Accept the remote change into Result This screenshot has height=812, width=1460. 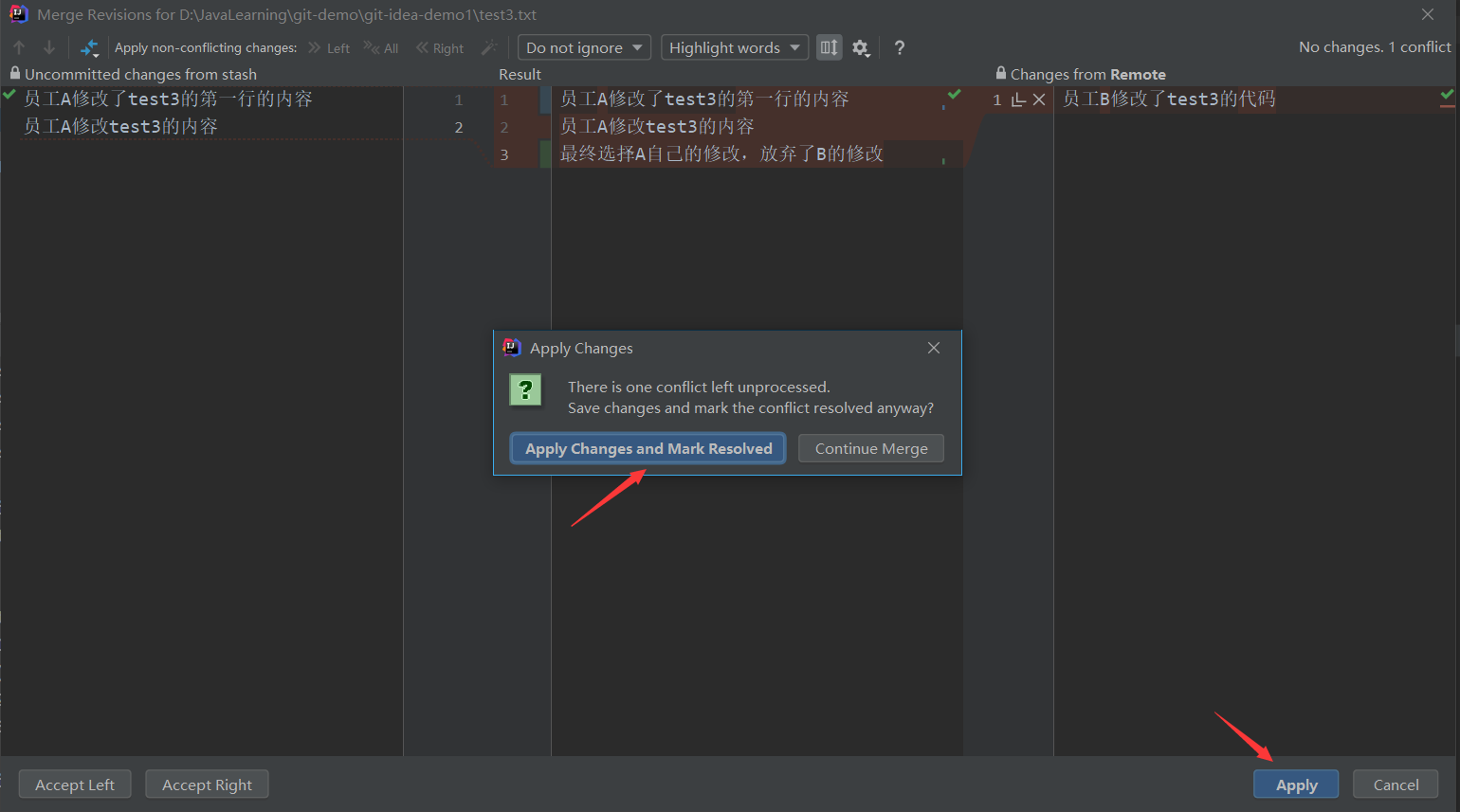tap(1018, 99)
